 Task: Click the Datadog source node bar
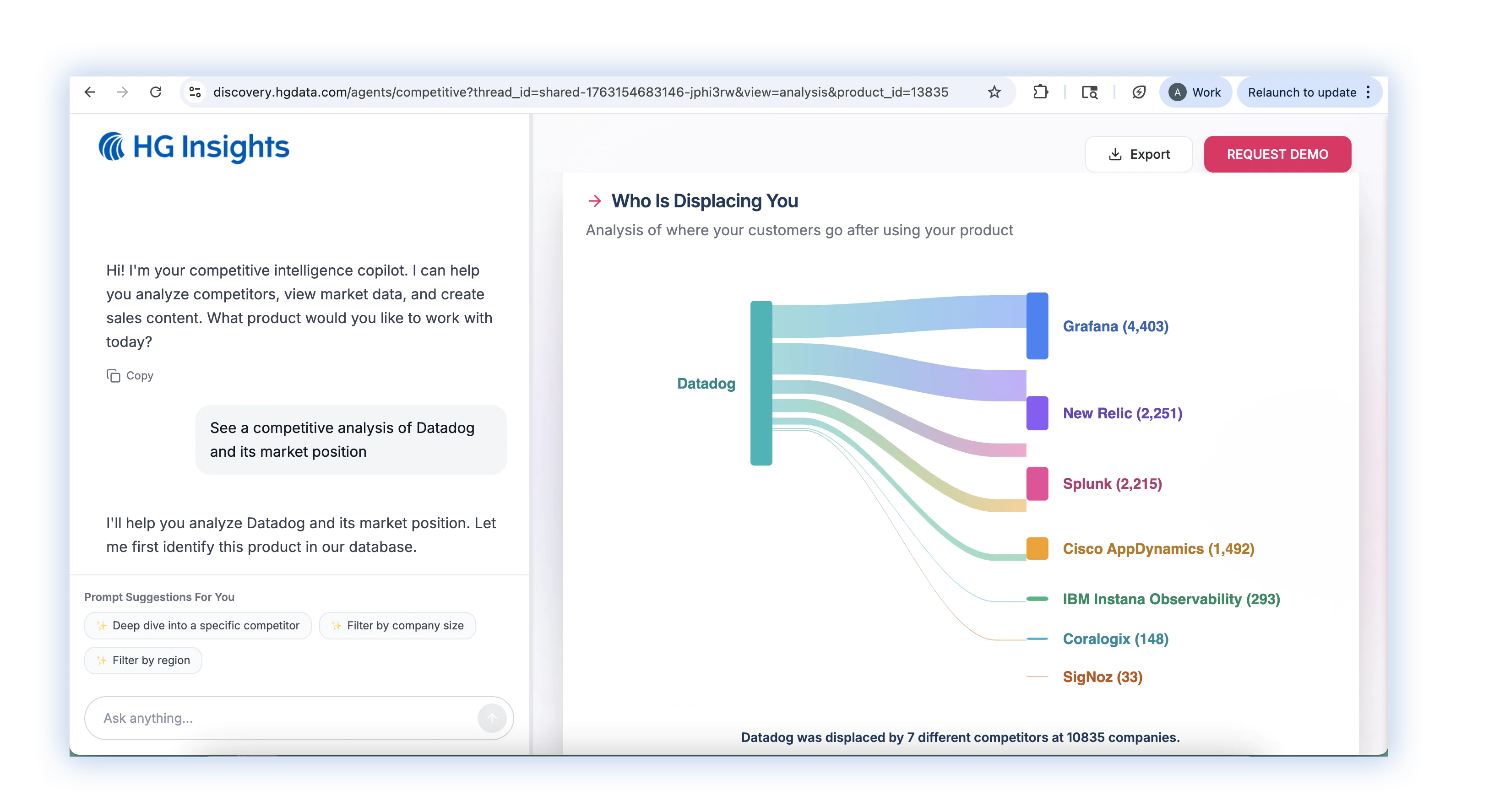[761, 383]
